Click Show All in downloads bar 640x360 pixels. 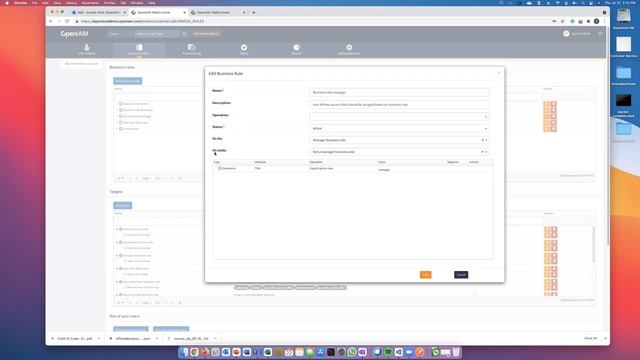tap(591, 338)
